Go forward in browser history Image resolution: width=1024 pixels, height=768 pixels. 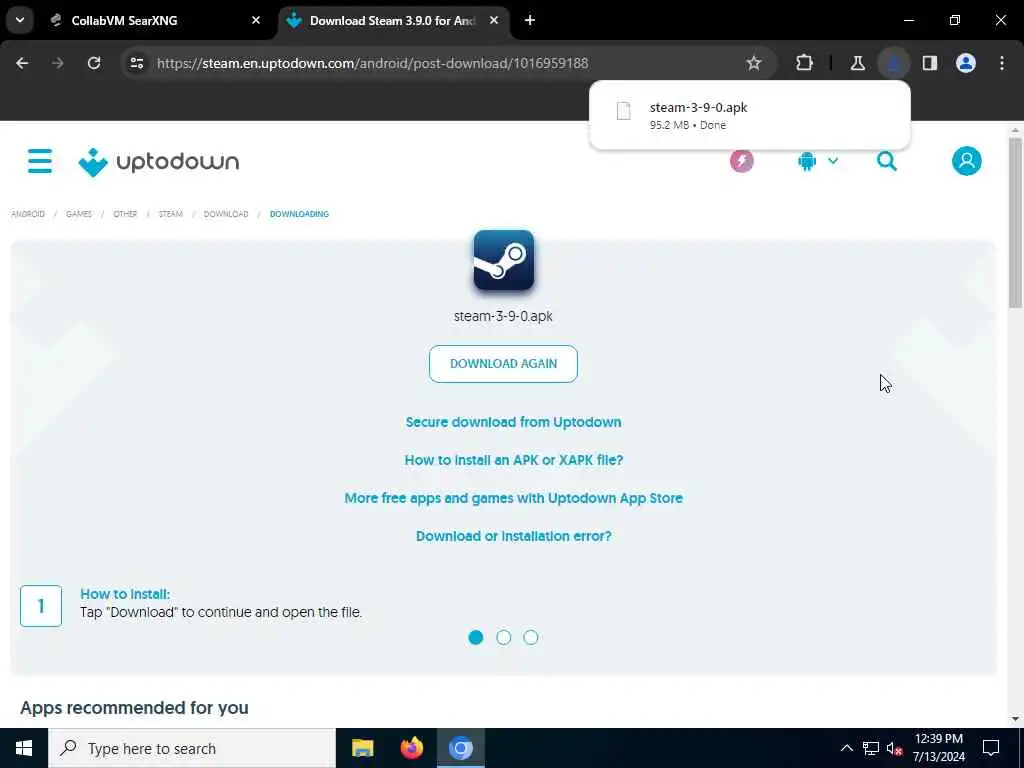point(58,63)
